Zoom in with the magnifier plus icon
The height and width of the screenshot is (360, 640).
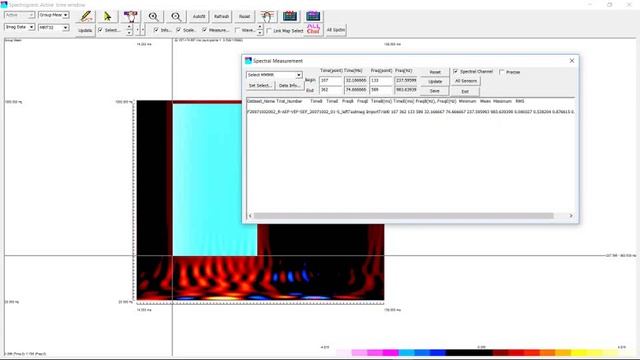(x=153, y=16)
